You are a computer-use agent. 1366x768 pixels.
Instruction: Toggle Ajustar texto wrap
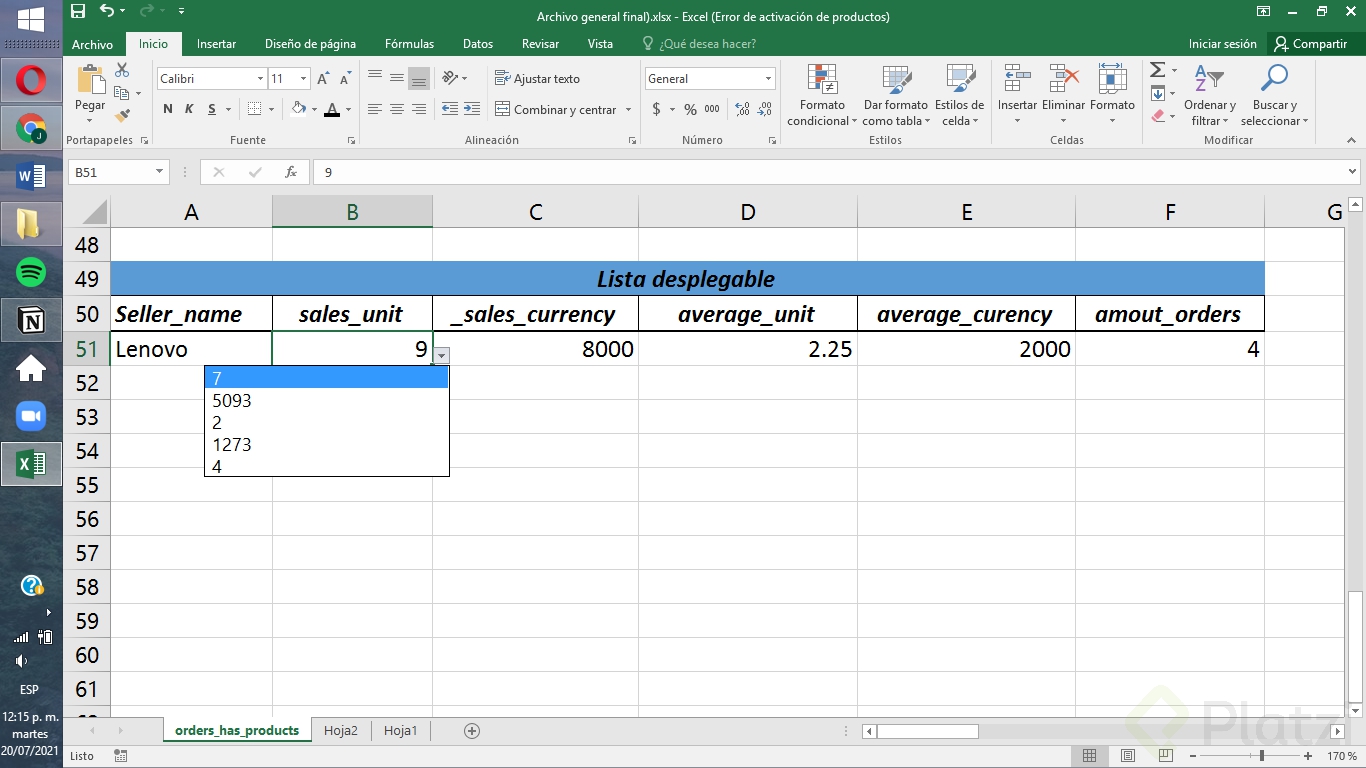(537, 79)
